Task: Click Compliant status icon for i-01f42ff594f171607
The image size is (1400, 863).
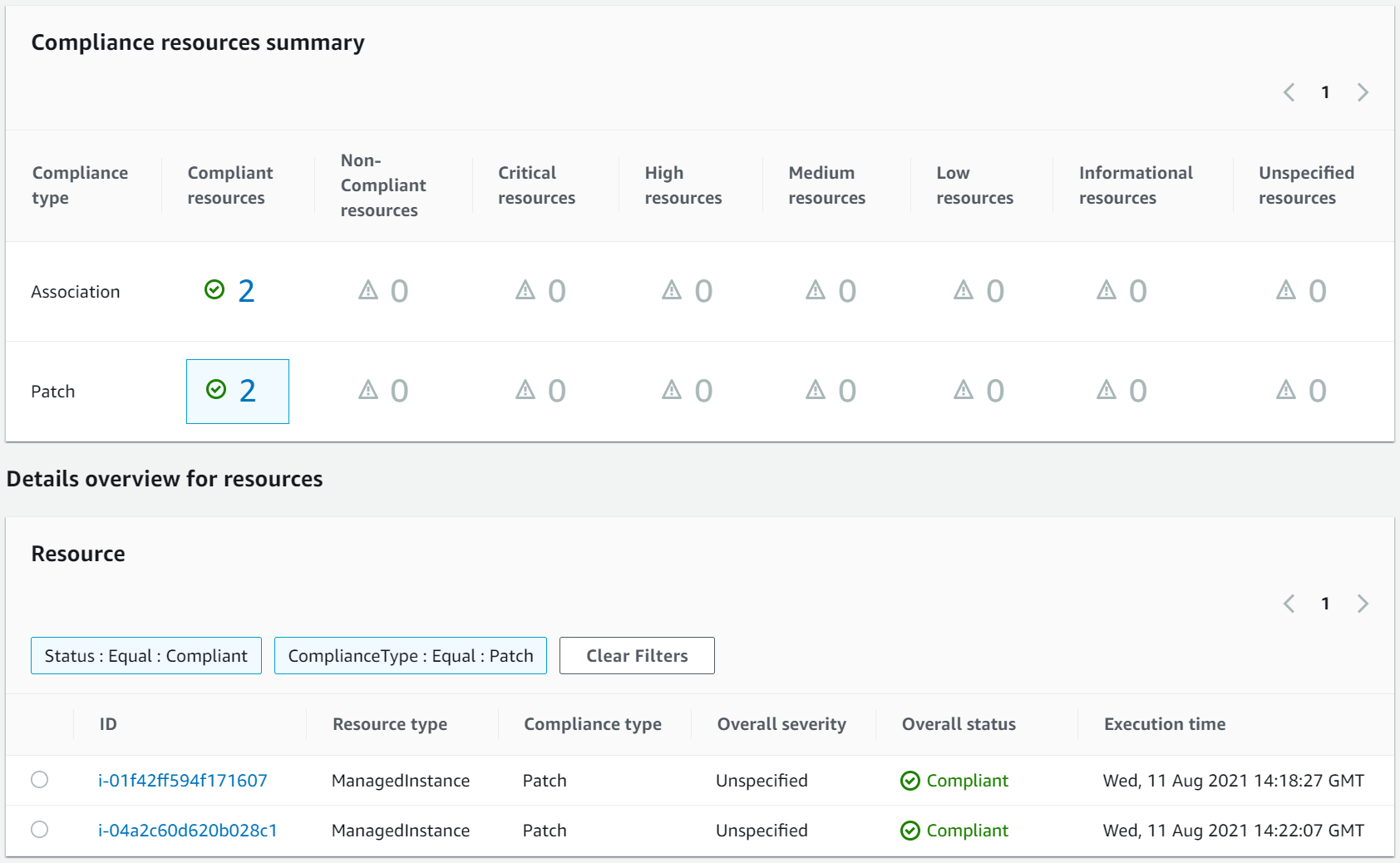Action: [x=910, y=781]
